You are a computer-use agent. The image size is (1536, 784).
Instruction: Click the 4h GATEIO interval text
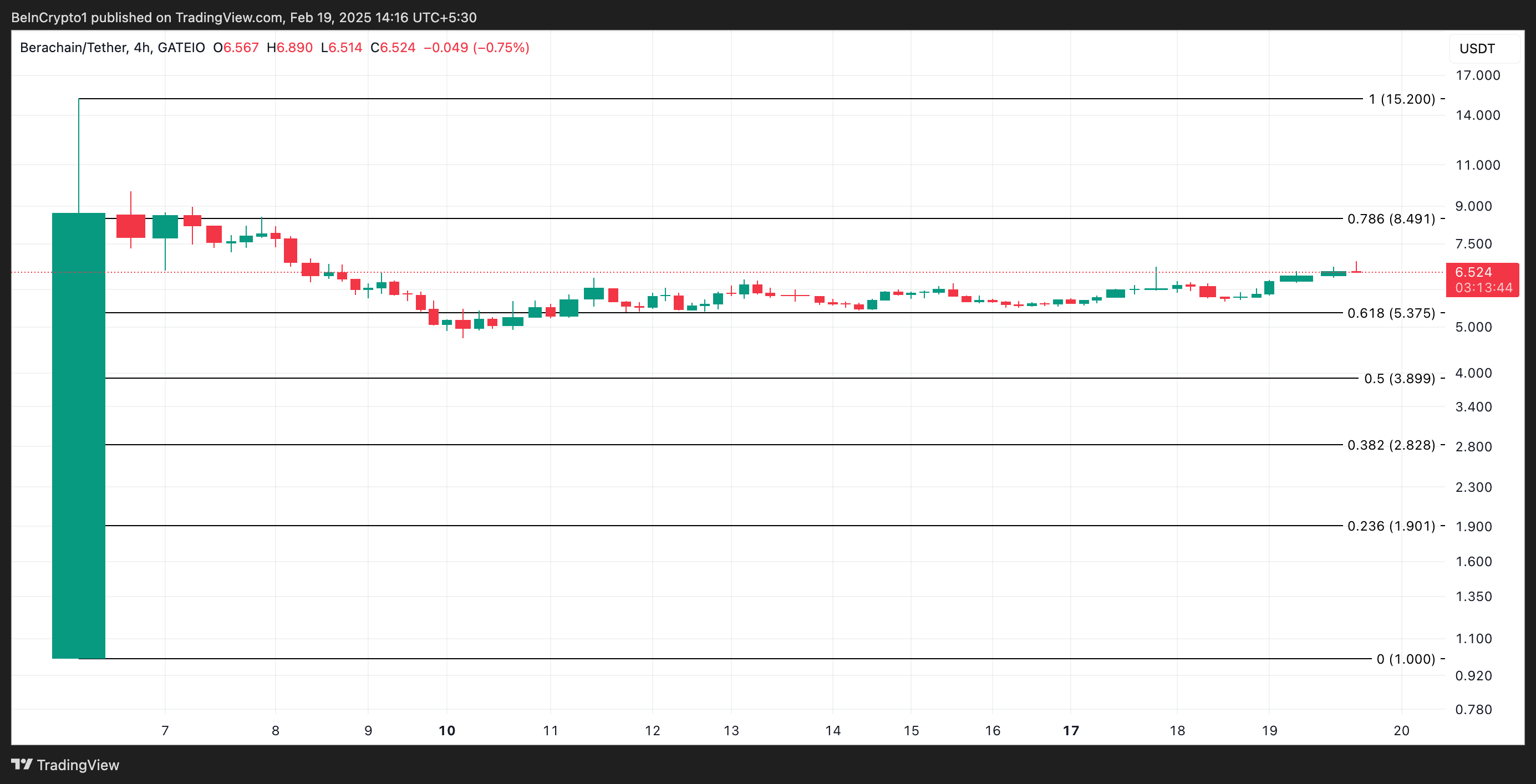point(169,48)
